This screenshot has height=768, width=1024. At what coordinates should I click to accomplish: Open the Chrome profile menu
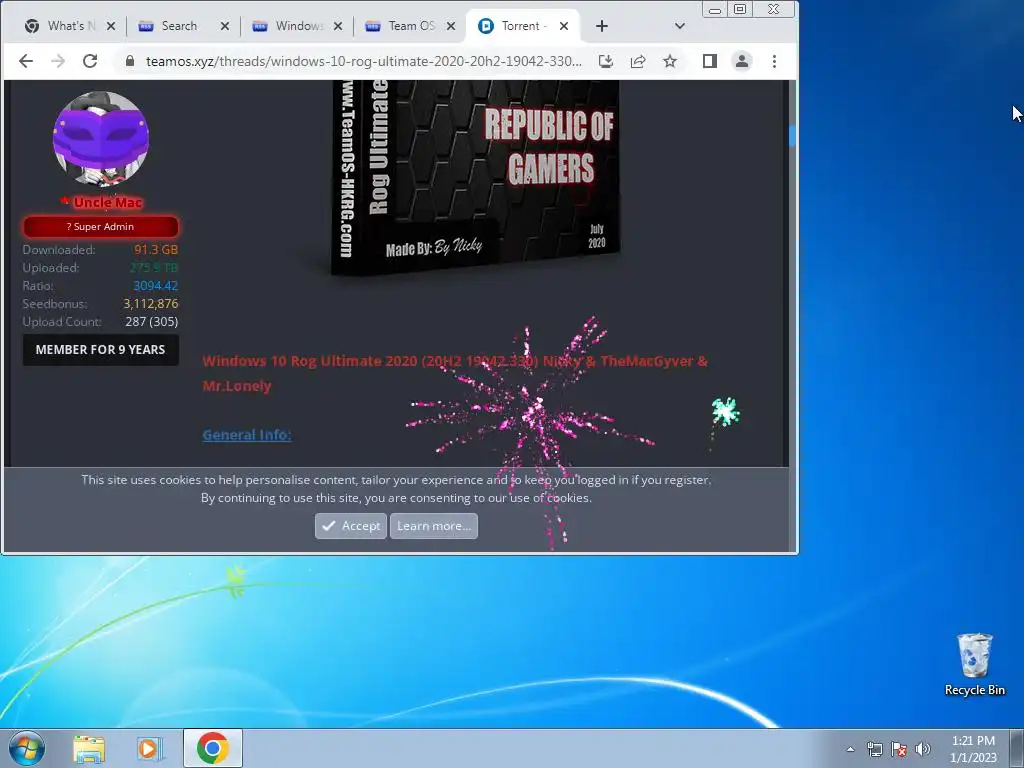click(x=742, y=61)
